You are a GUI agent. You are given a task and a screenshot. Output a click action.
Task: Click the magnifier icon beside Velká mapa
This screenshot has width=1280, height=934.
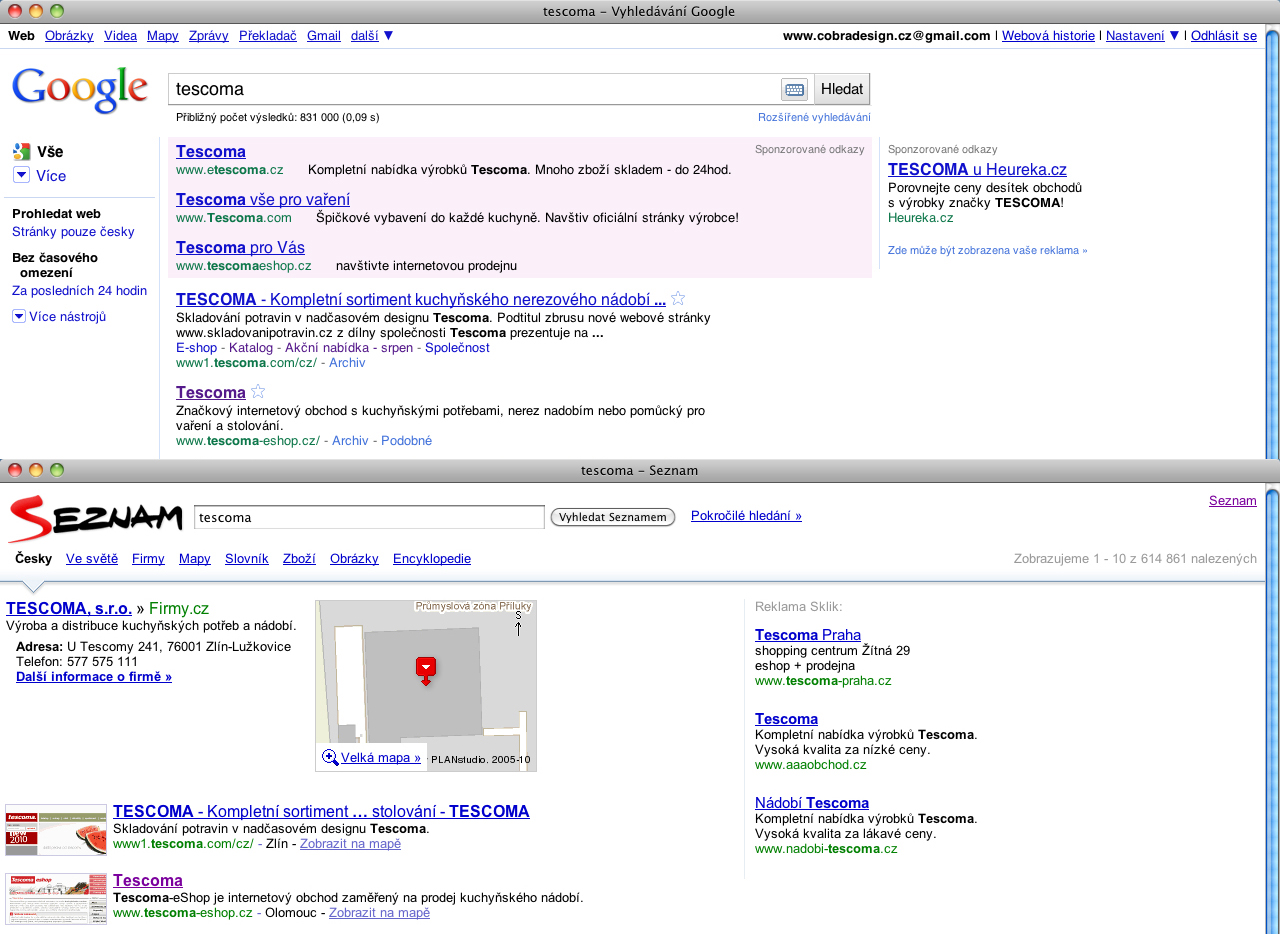(x=330, y=758)
